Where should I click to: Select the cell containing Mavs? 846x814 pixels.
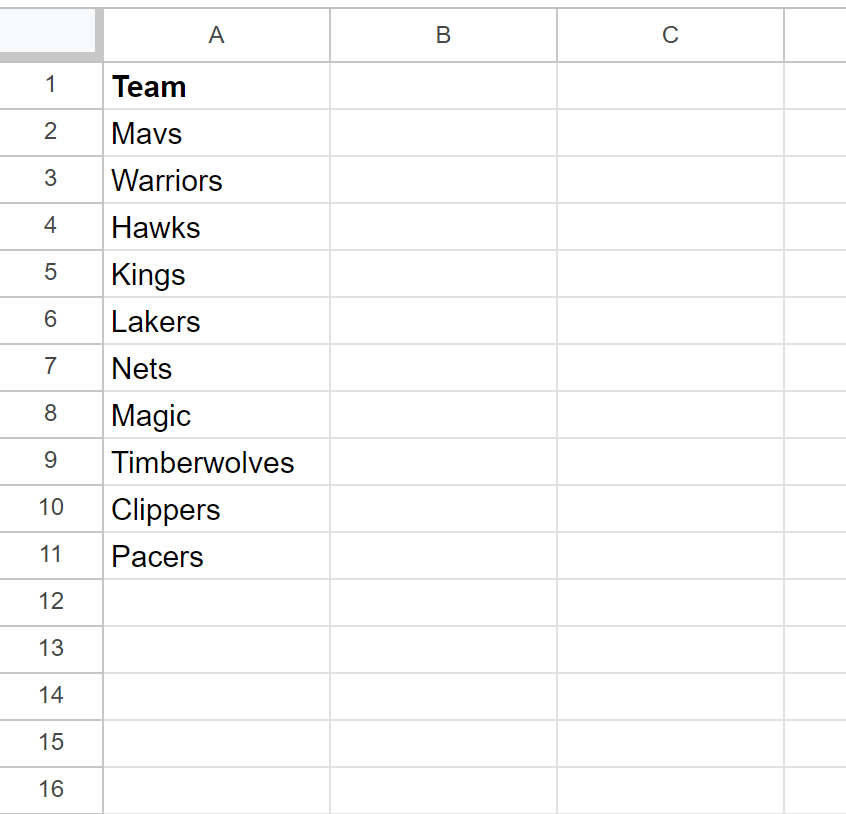pos(216,133)
